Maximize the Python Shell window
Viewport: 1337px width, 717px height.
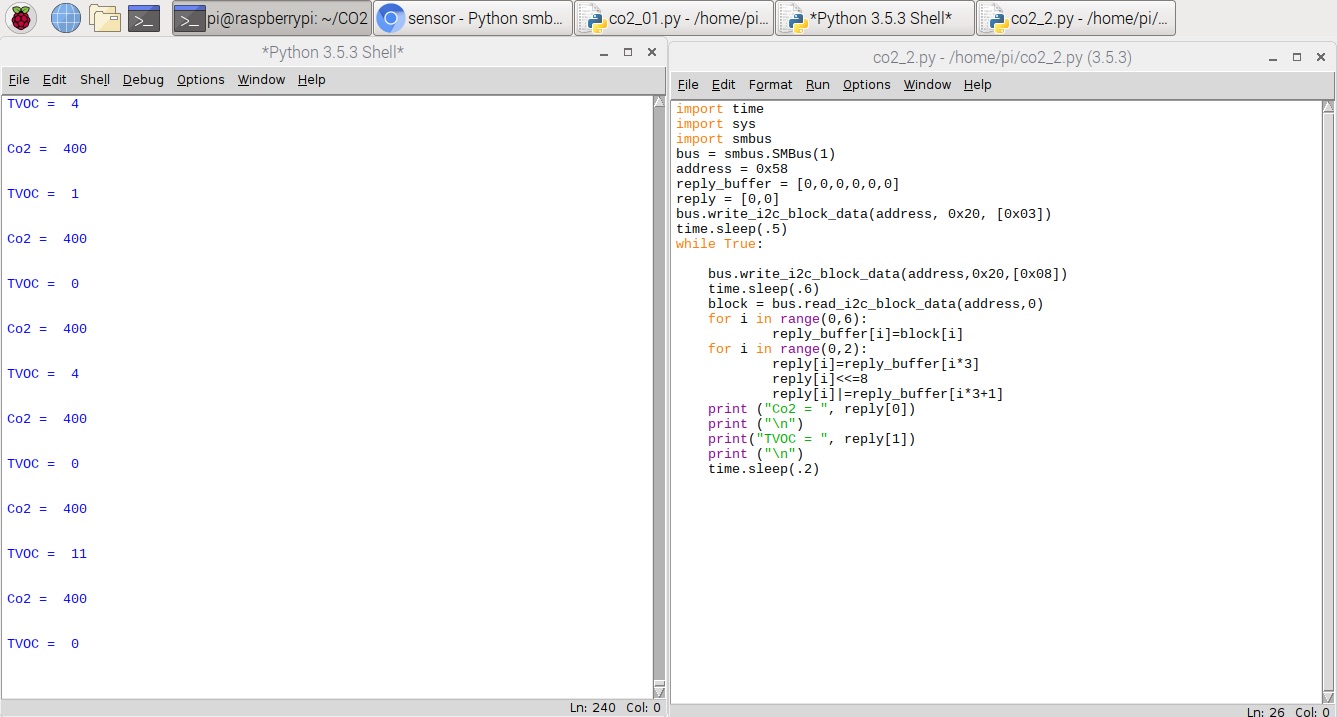[628, 52]
